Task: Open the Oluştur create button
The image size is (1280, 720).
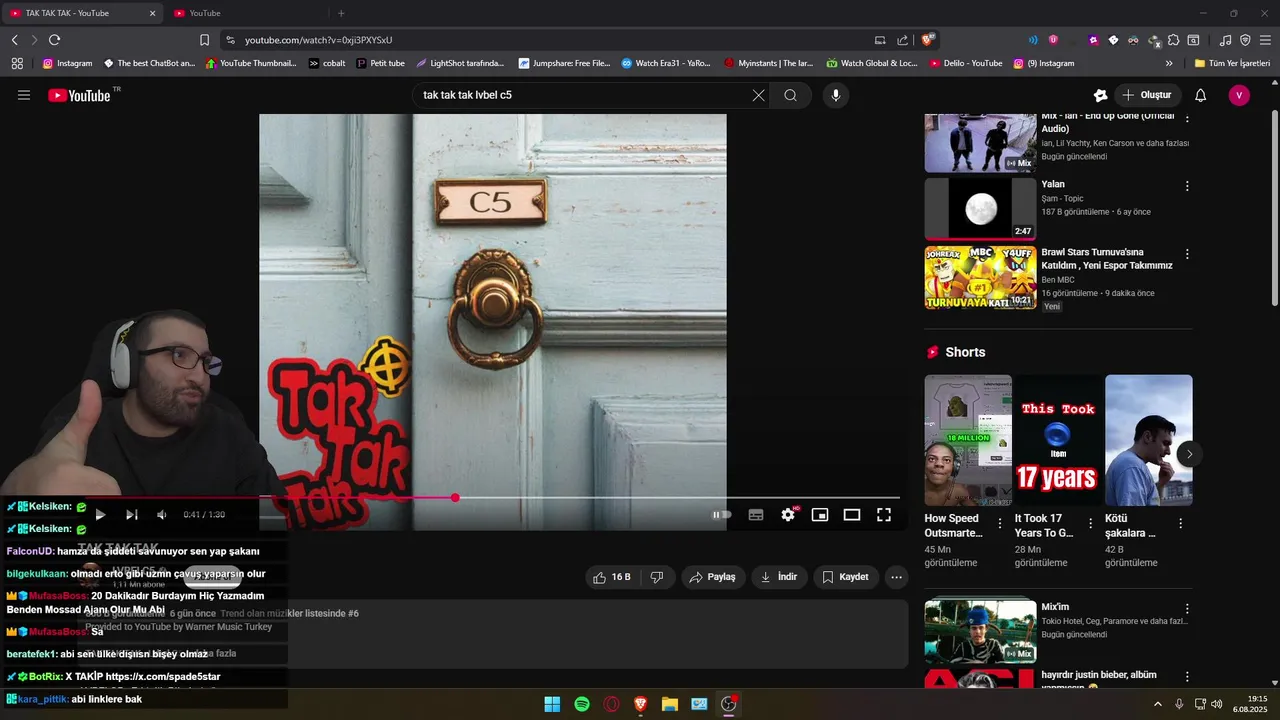Action: point(1147,95)
